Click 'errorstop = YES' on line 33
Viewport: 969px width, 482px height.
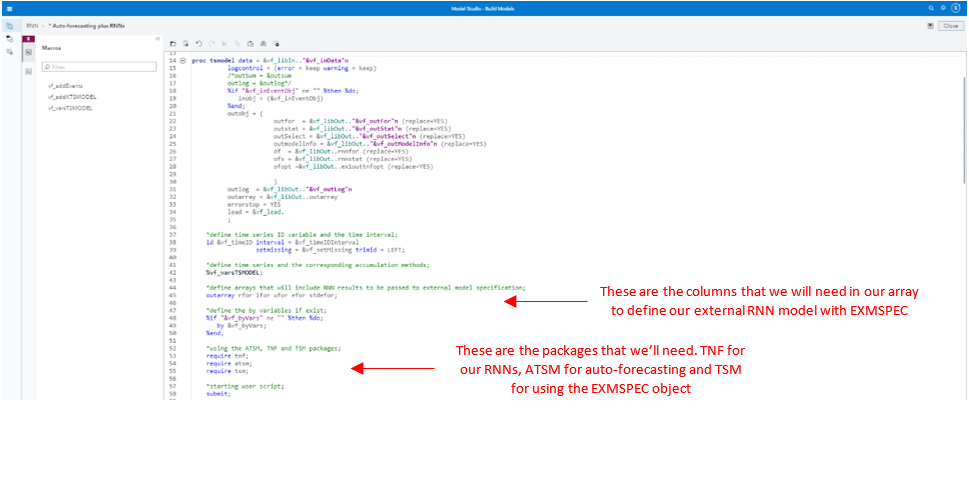254,203
